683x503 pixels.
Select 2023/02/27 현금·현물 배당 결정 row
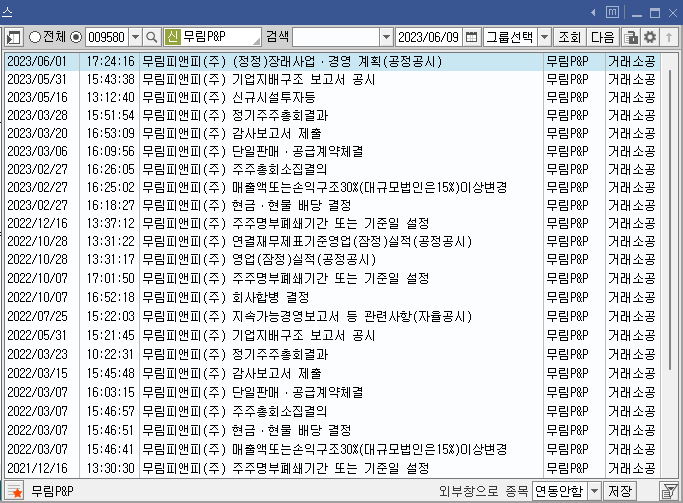coord(333,205)
